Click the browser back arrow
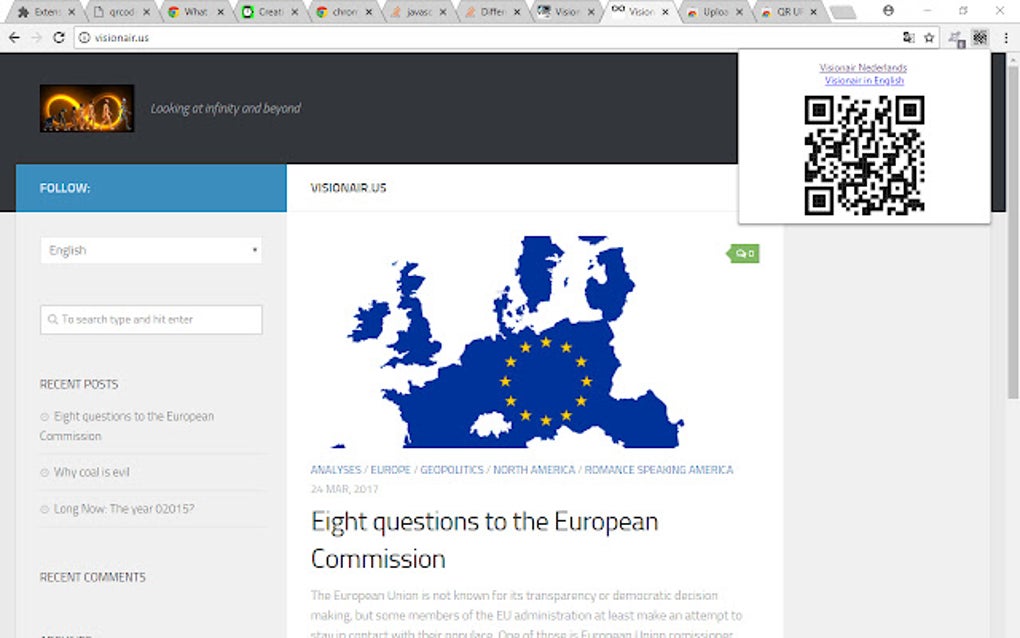 click(x=14, y=38)
